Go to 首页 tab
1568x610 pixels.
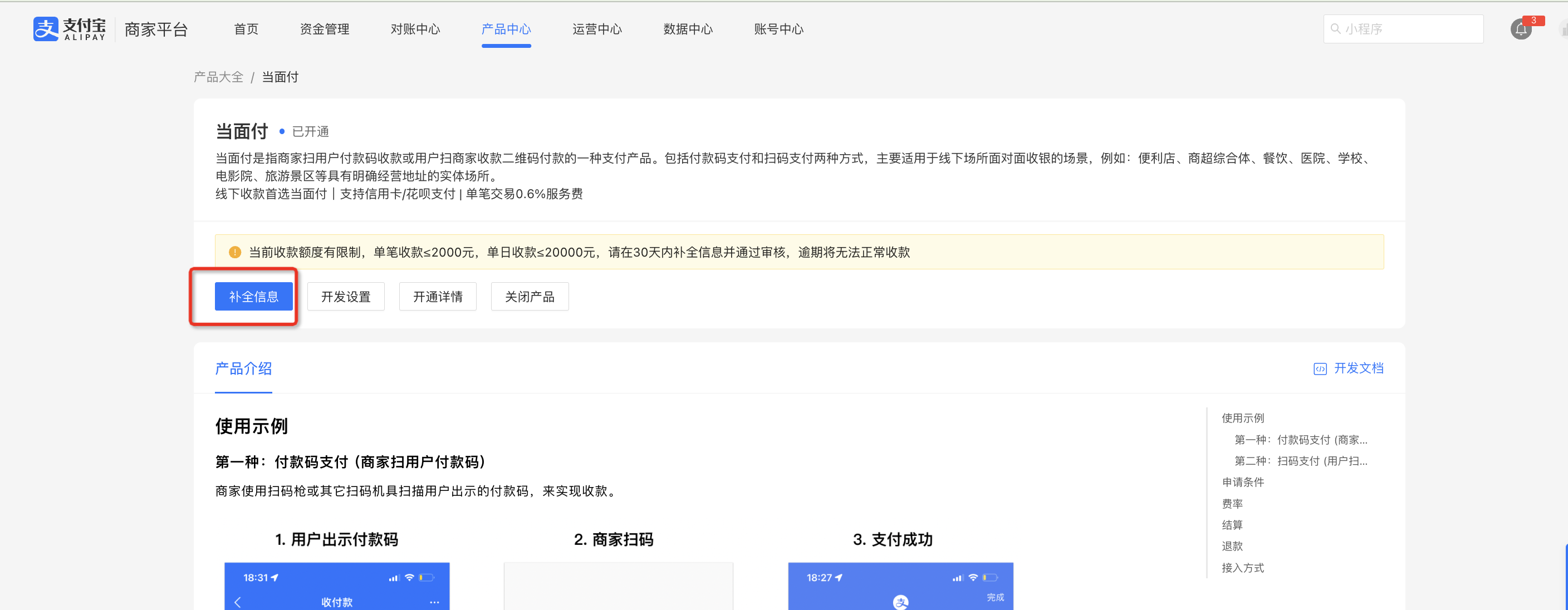(x=246, y=29)
